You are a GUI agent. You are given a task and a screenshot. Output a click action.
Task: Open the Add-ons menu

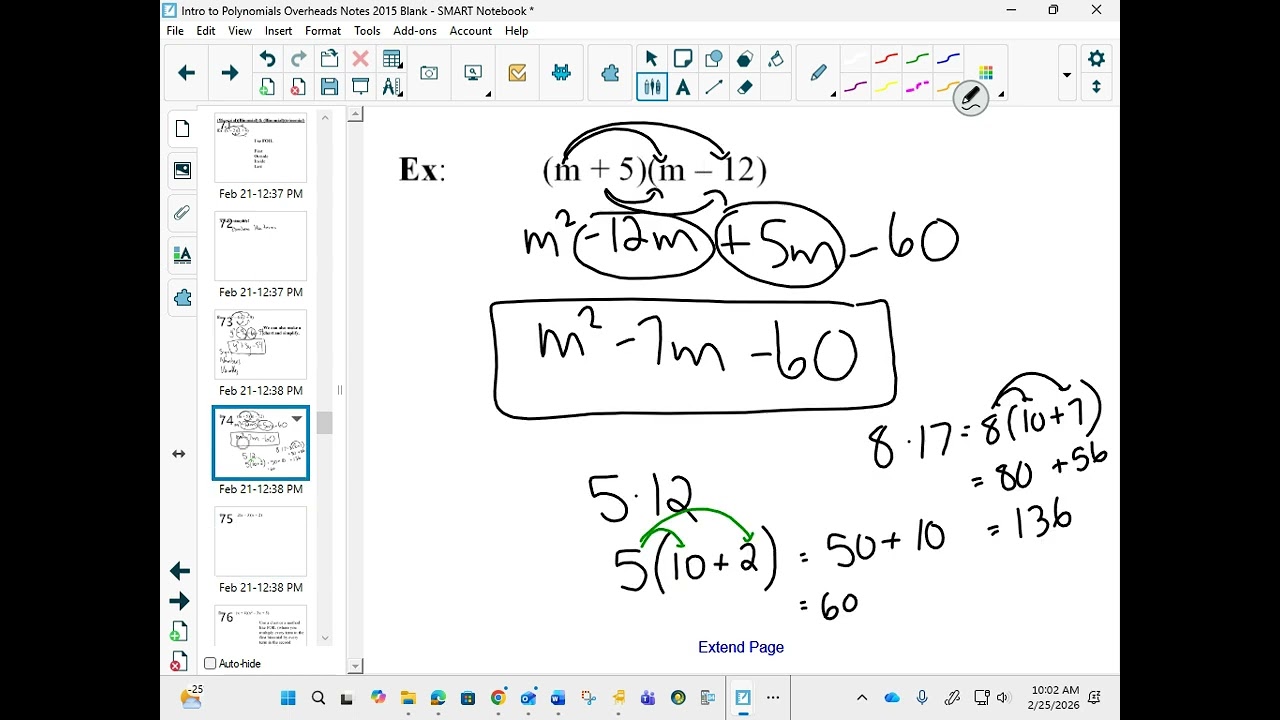tap(415, 31)
